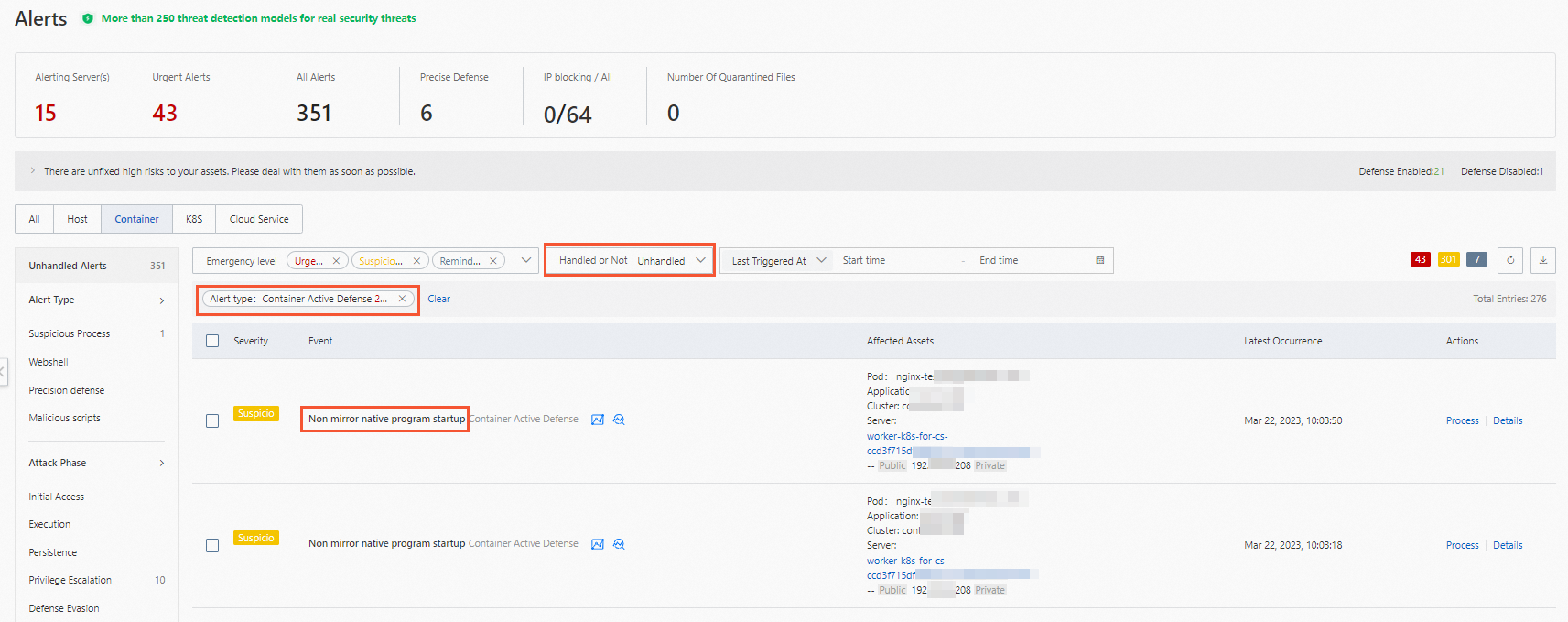Image resolution: width=1568 pixels, height=622 pixels.
Task: Filter by Defense Evasion attack phase
Action: coord(64,608)
